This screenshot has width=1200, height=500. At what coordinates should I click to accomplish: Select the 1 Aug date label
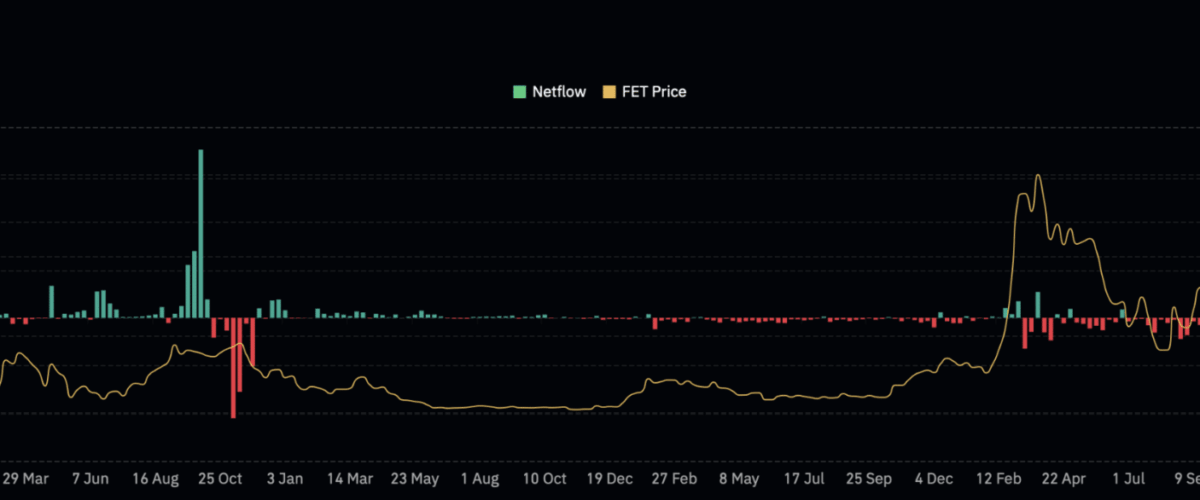[479, 478]
